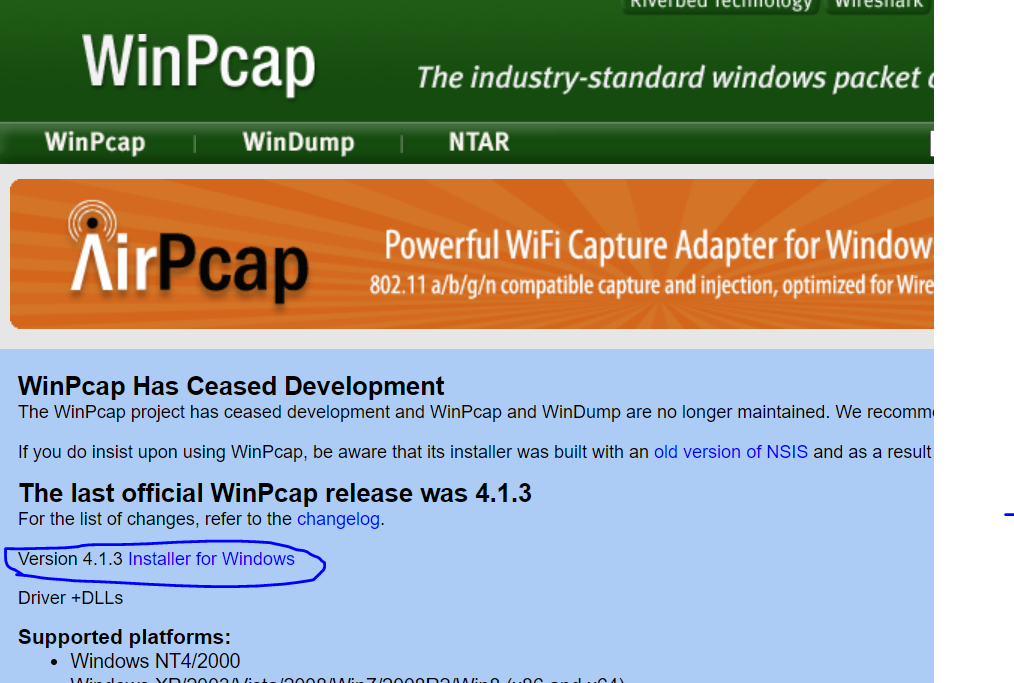Follow the 'old version of NSIS' link
The height and width of the screenshot is (683, 1014).
point(731,451)
